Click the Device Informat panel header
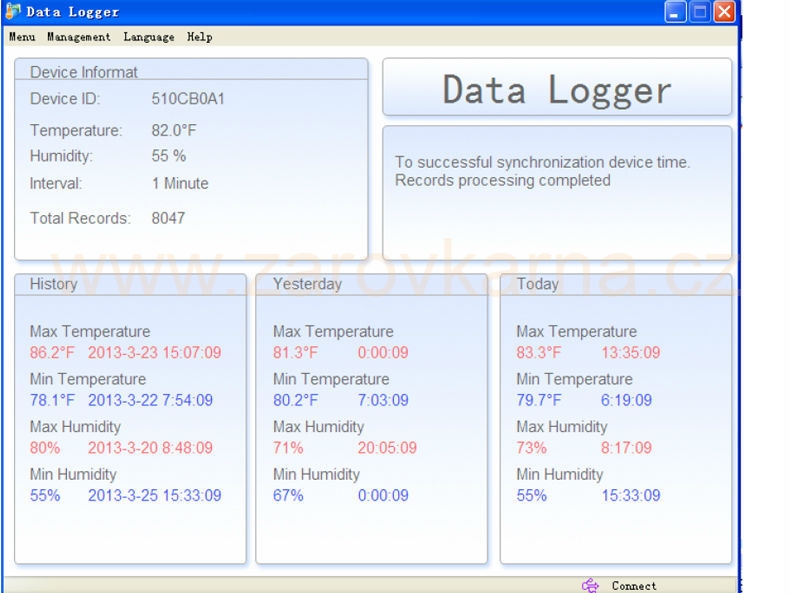Viewport: 790px width, 593px height. coord(191,71)
